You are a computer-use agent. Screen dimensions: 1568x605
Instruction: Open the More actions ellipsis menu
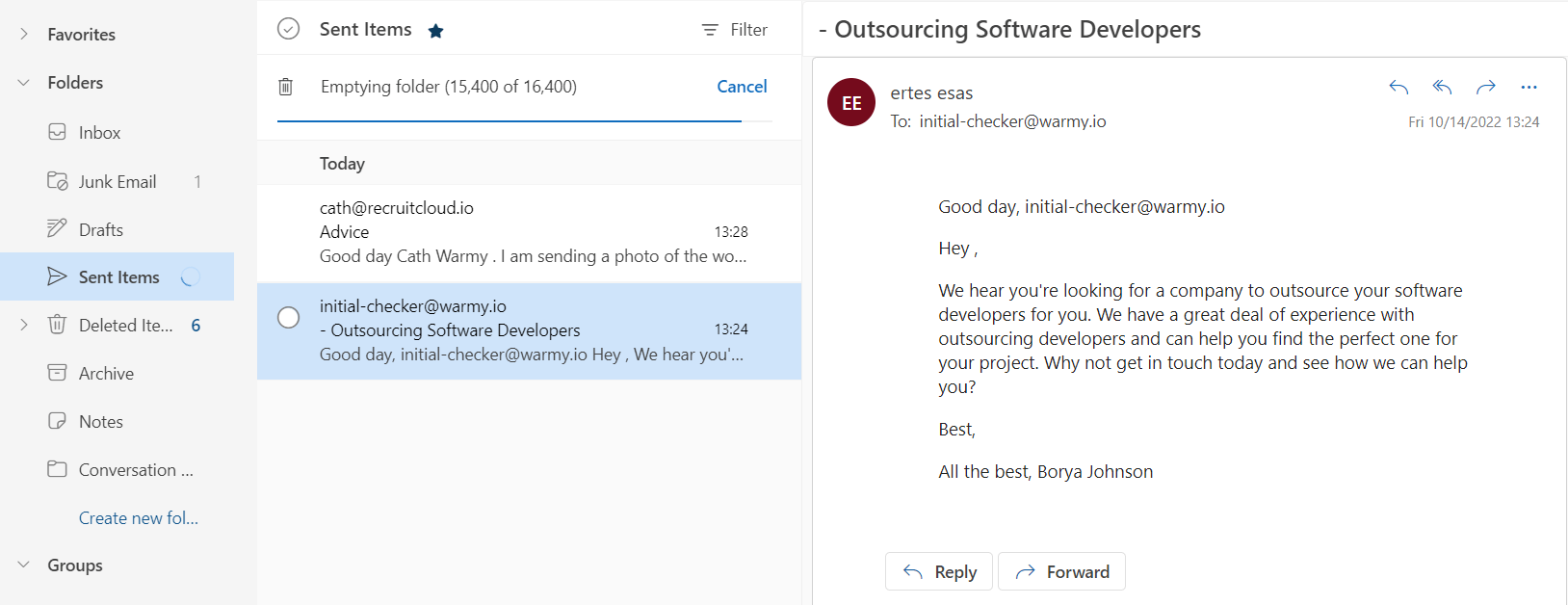click(x=1529, y=88)
